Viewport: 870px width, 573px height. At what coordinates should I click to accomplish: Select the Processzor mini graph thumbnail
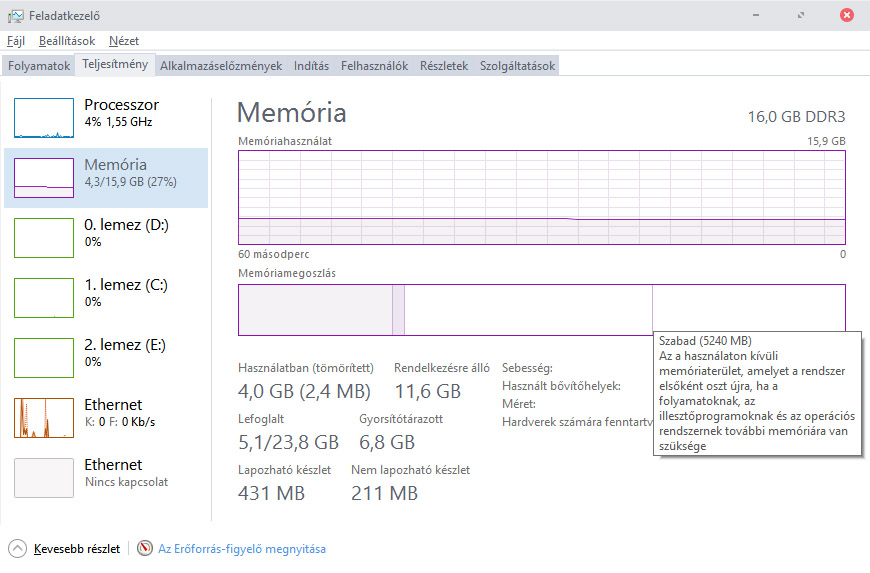coord(44,118)
